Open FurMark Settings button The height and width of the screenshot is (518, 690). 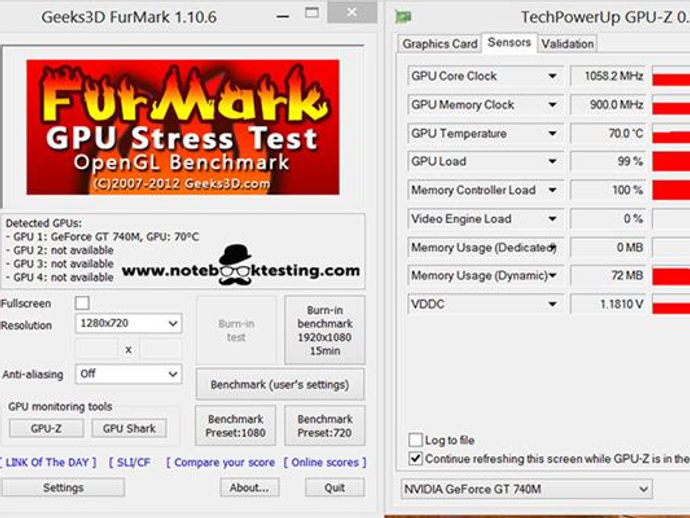[63, 488]
